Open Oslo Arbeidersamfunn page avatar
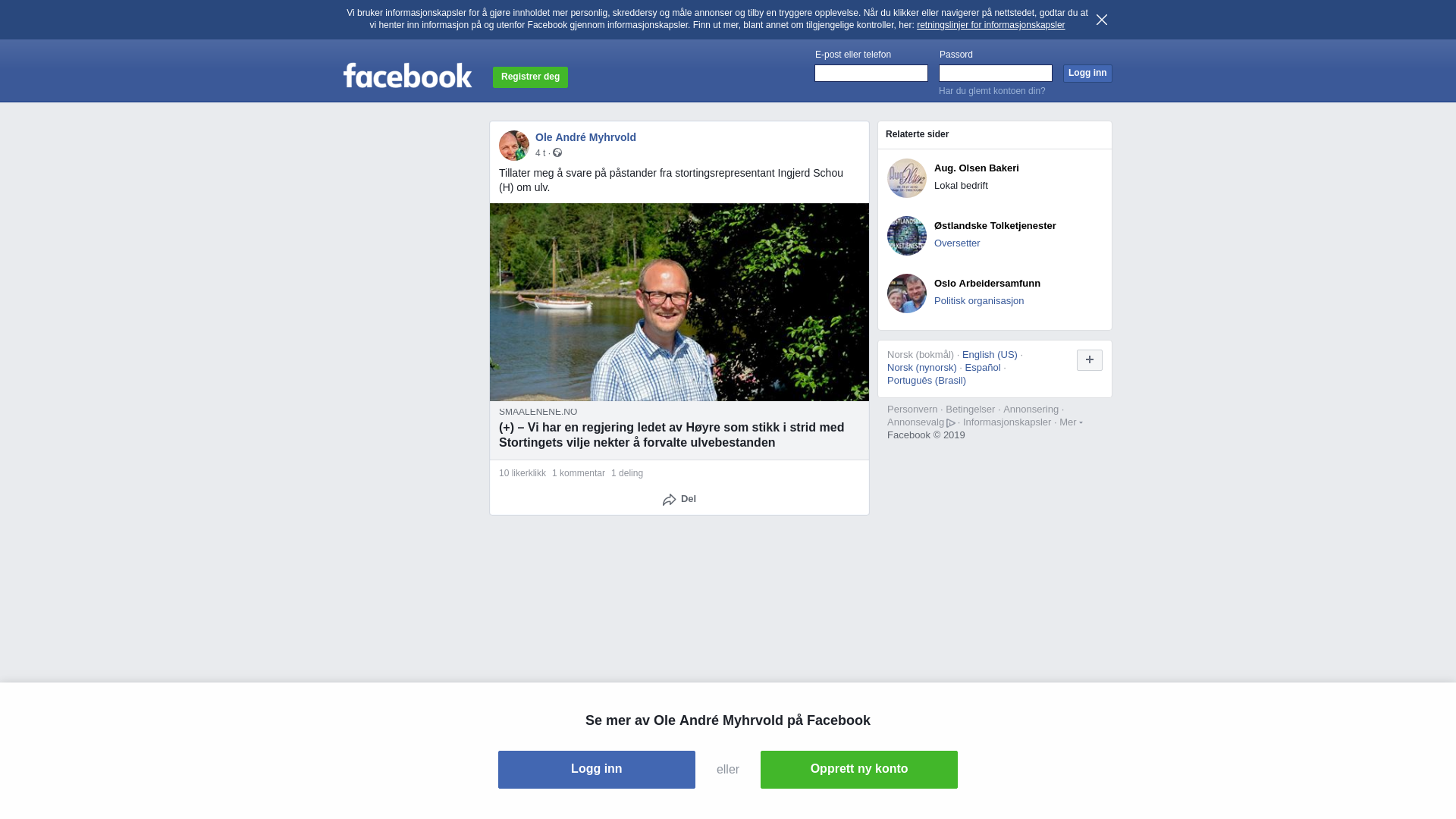 (x=907, y=293)
